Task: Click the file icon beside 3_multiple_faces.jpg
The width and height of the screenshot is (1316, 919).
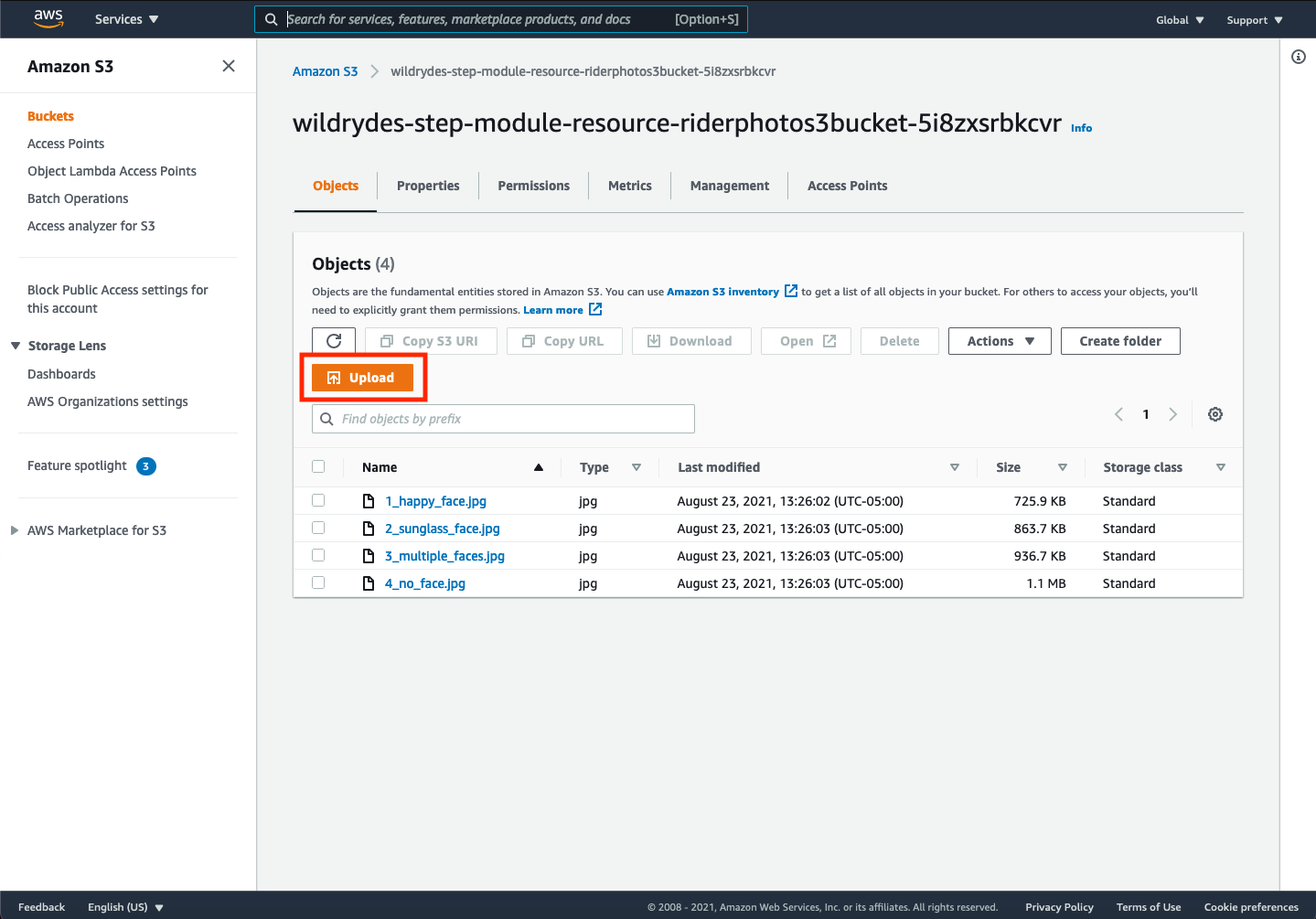Action: click(x=369, y=556)
